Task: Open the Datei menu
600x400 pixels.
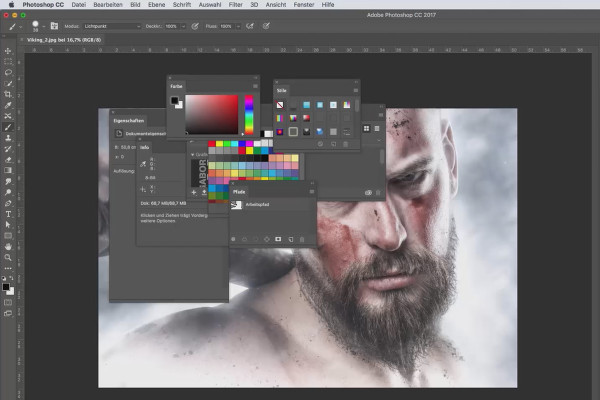Action: (x=78, y=5)
